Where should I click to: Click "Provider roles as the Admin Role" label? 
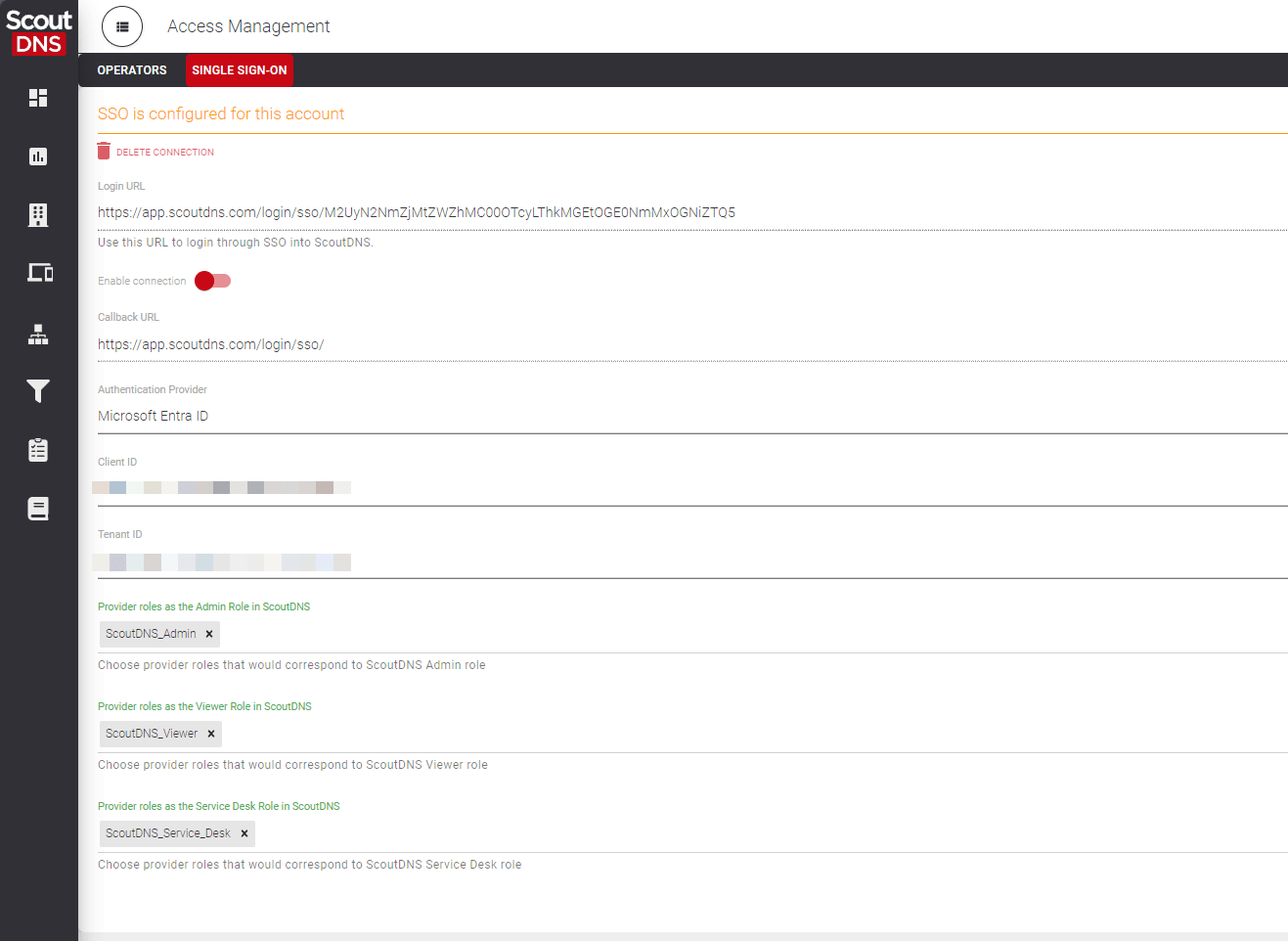[204, 606]
